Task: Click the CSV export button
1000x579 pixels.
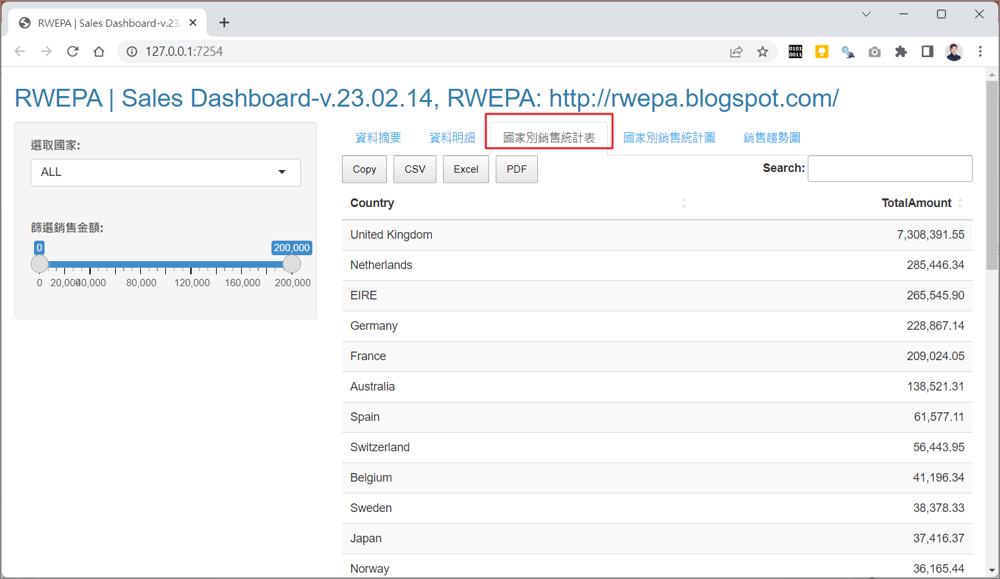Action: (414, 169)
